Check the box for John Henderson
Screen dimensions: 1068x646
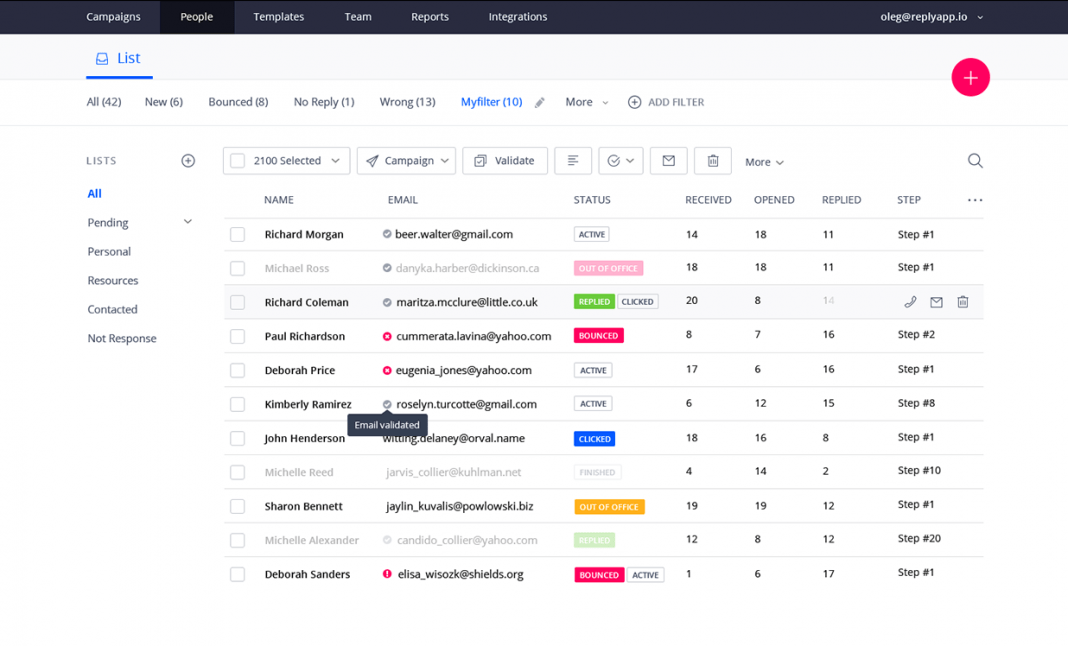[x=237, y=438]
